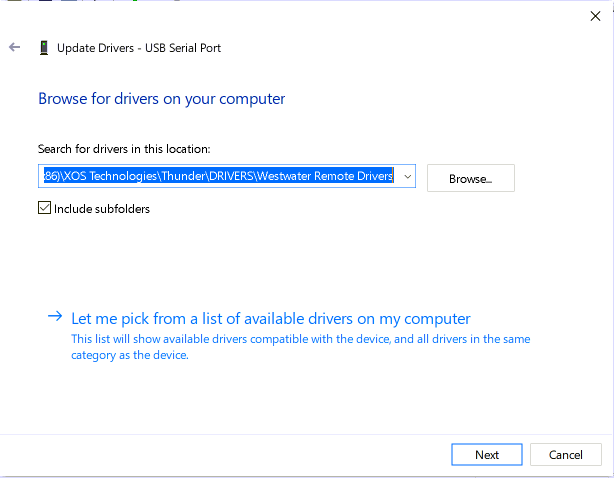Click the Search for drivers in this location label

pos(124,149)
